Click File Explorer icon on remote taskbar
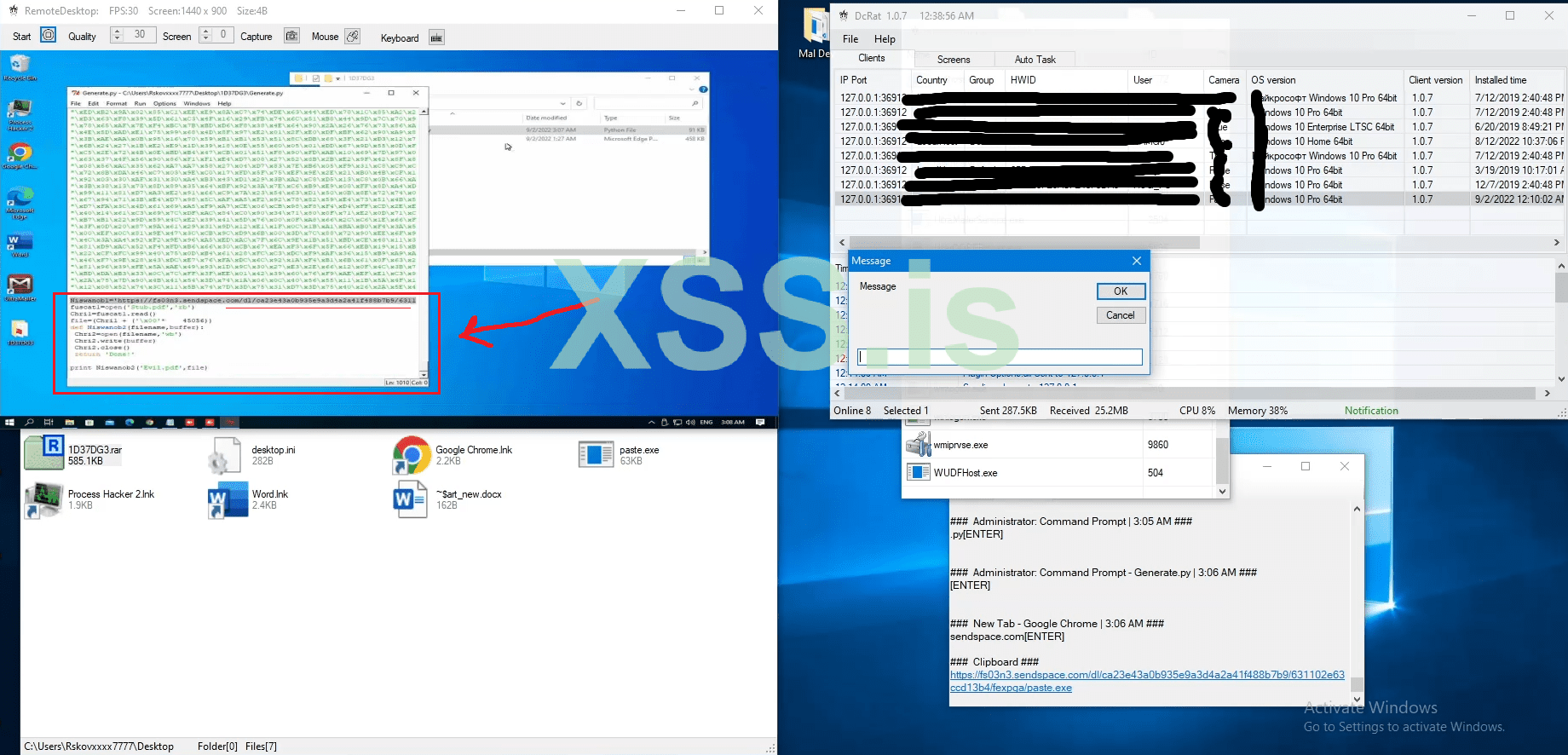This screenshot has width=1568, height=755. (x=69, y=422)
